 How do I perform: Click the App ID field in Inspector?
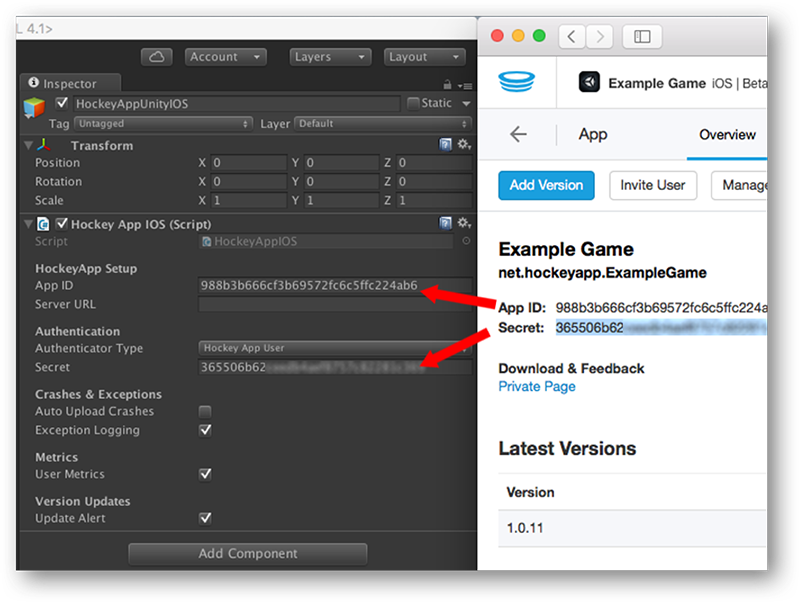tap(335, 285)
